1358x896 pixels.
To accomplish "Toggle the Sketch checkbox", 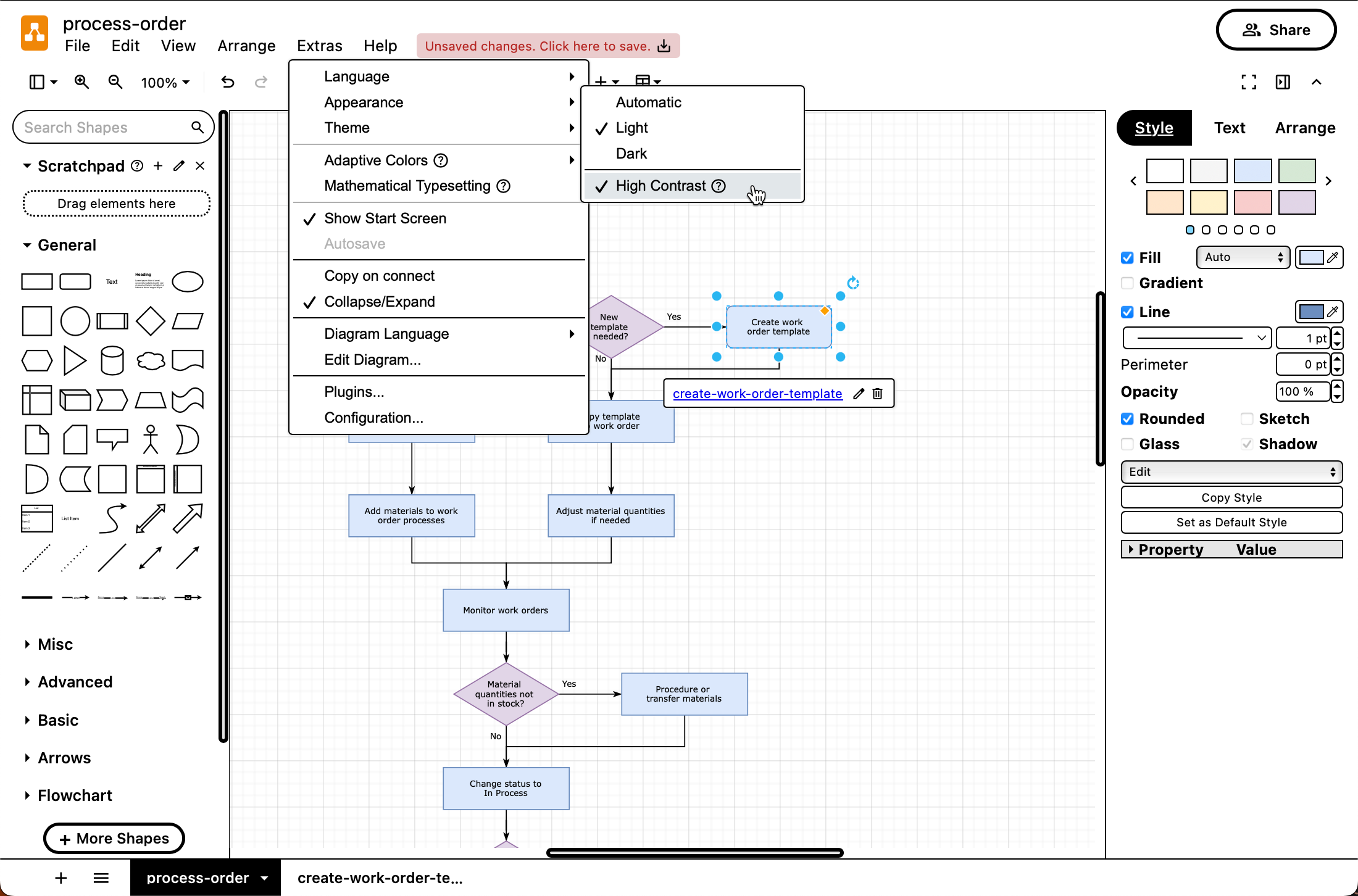I will pos(1247,418).
